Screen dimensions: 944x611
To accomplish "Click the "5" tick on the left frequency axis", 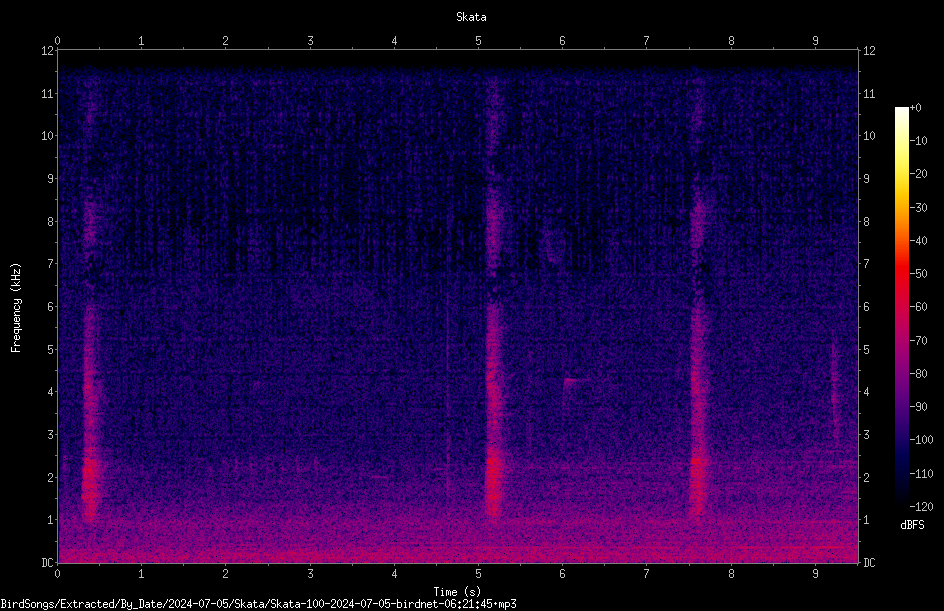I will 51,349.
